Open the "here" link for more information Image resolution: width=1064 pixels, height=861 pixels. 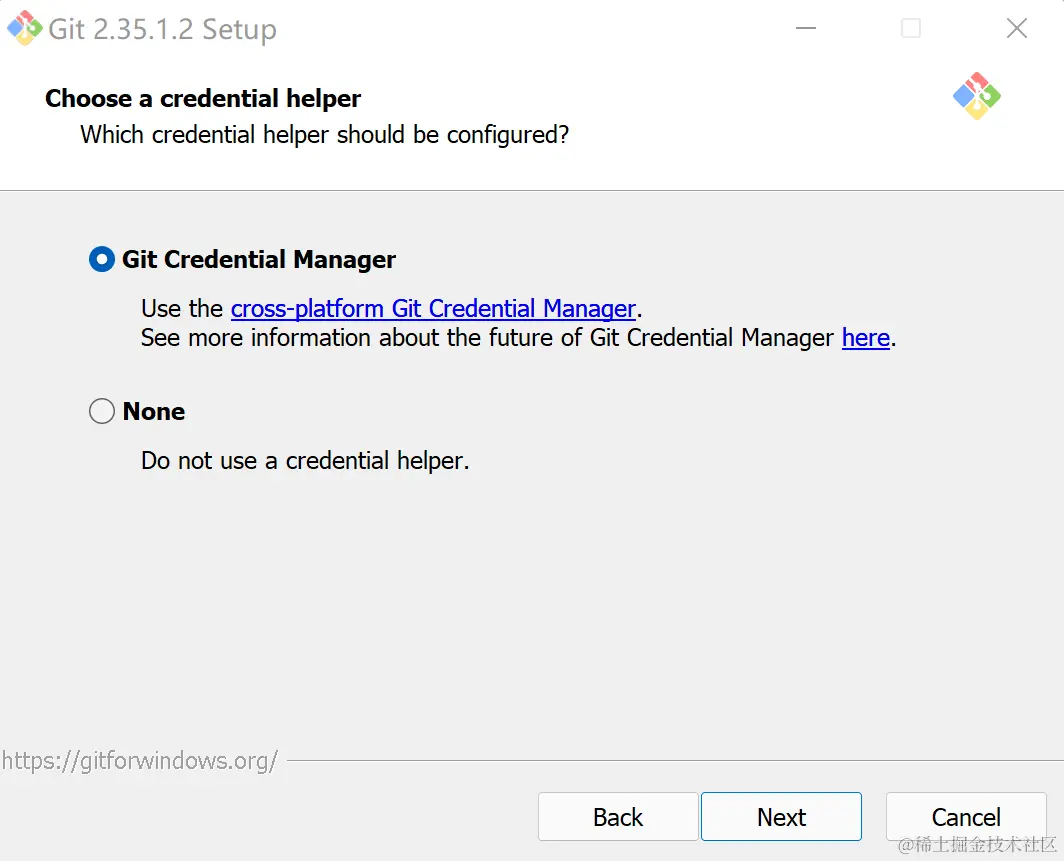point(865,338)
